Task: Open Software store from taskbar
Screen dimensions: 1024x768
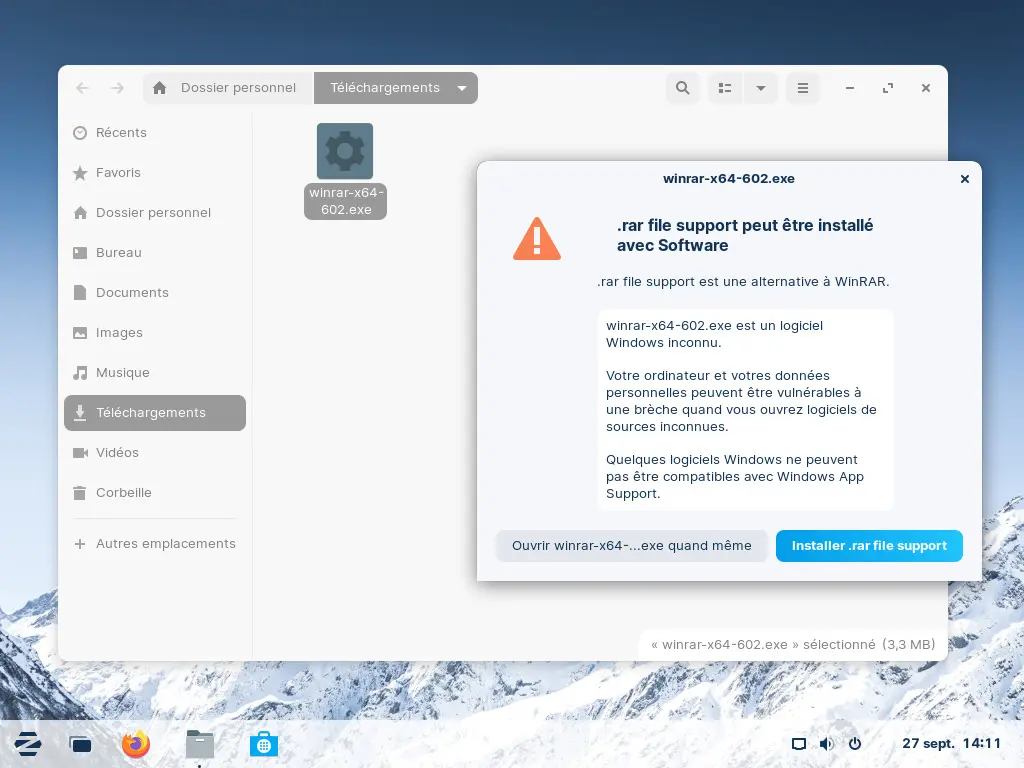Action: coord(264,743)
